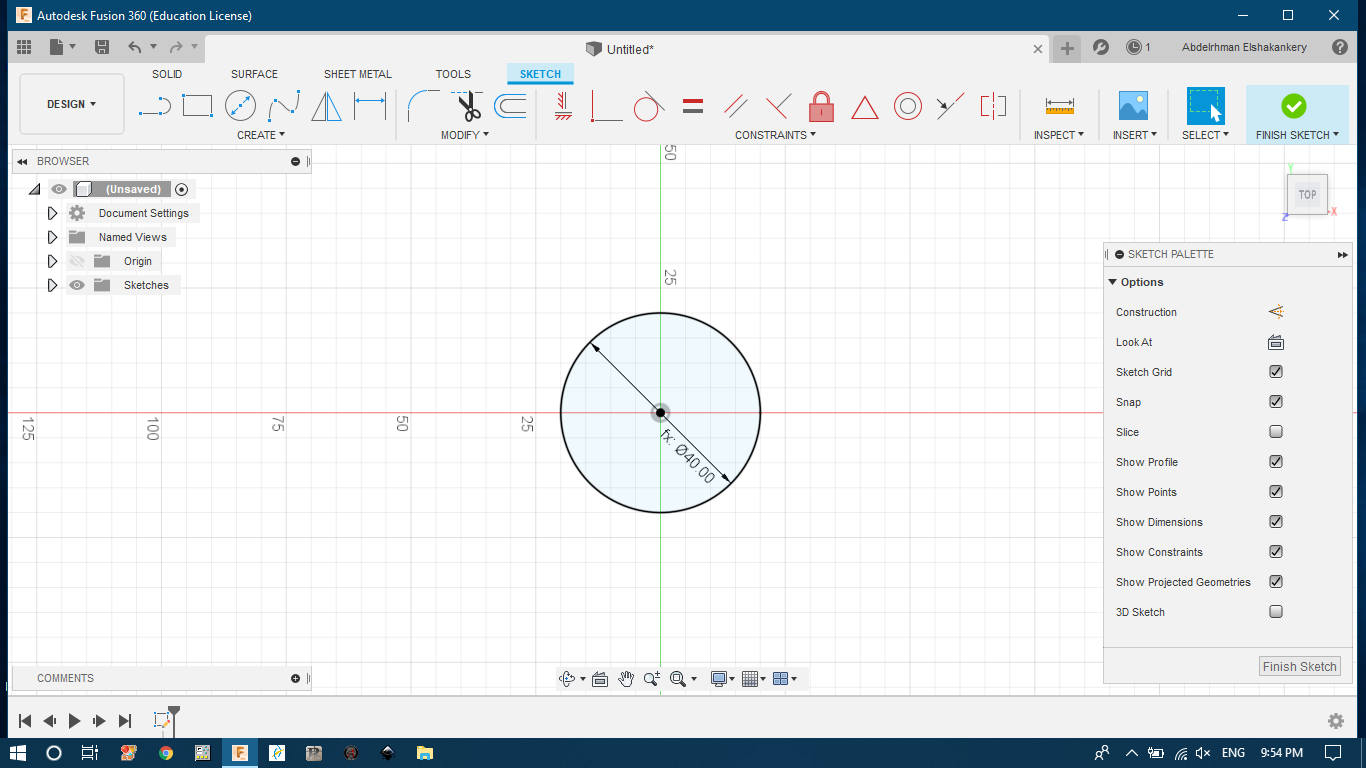Apply the Fix/Unfix lock constraint

tap(821, 105)
